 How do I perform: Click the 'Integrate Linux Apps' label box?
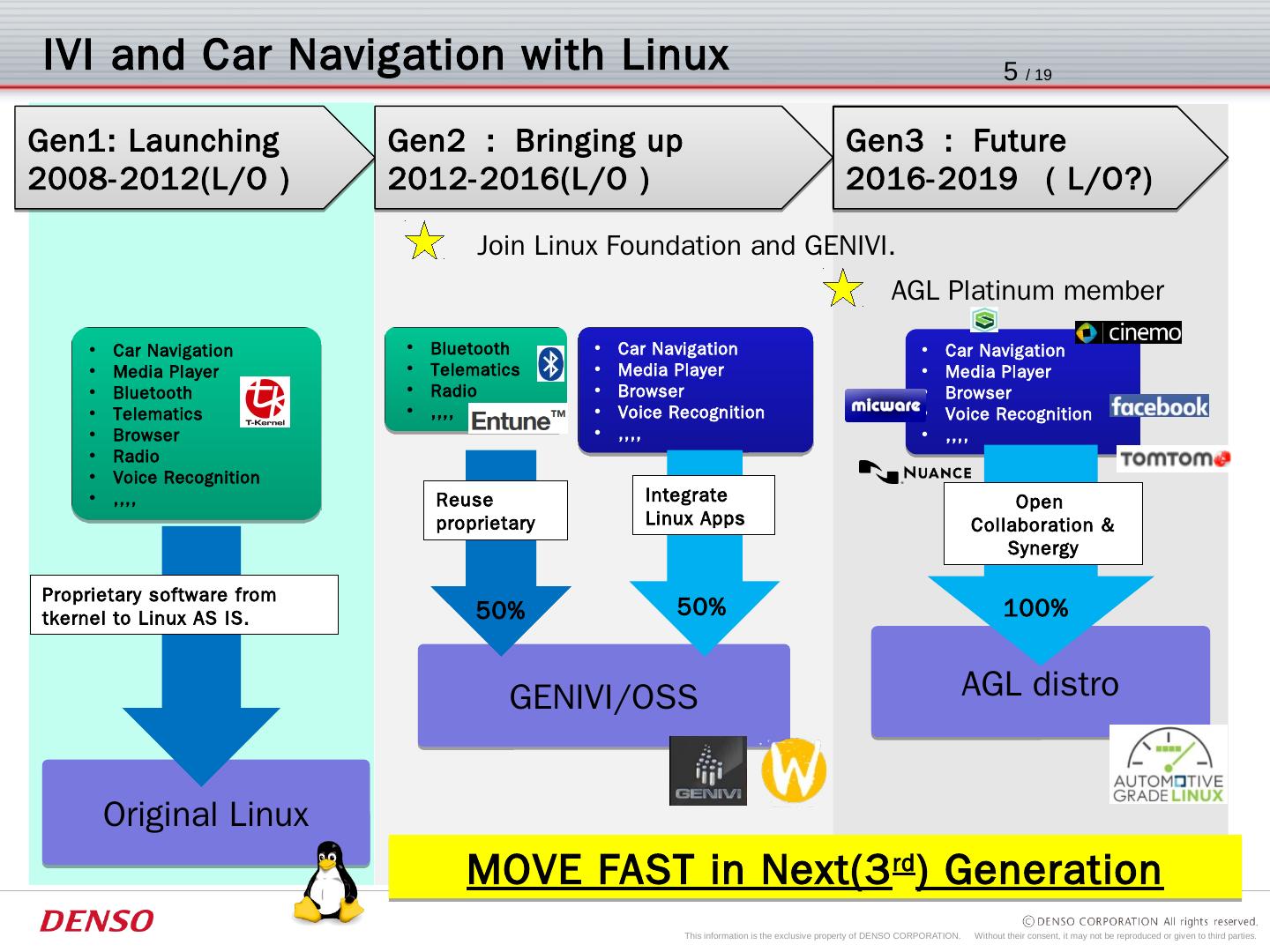tap(703, 506)
